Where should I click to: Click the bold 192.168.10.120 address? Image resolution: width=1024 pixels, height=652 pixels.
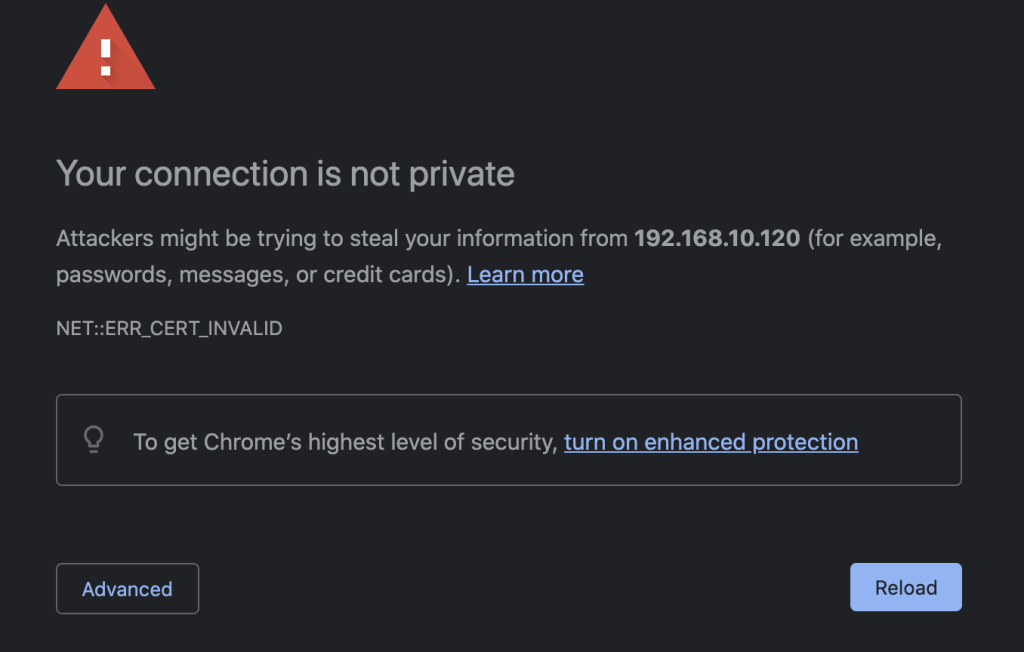click(x=717, y=238)
